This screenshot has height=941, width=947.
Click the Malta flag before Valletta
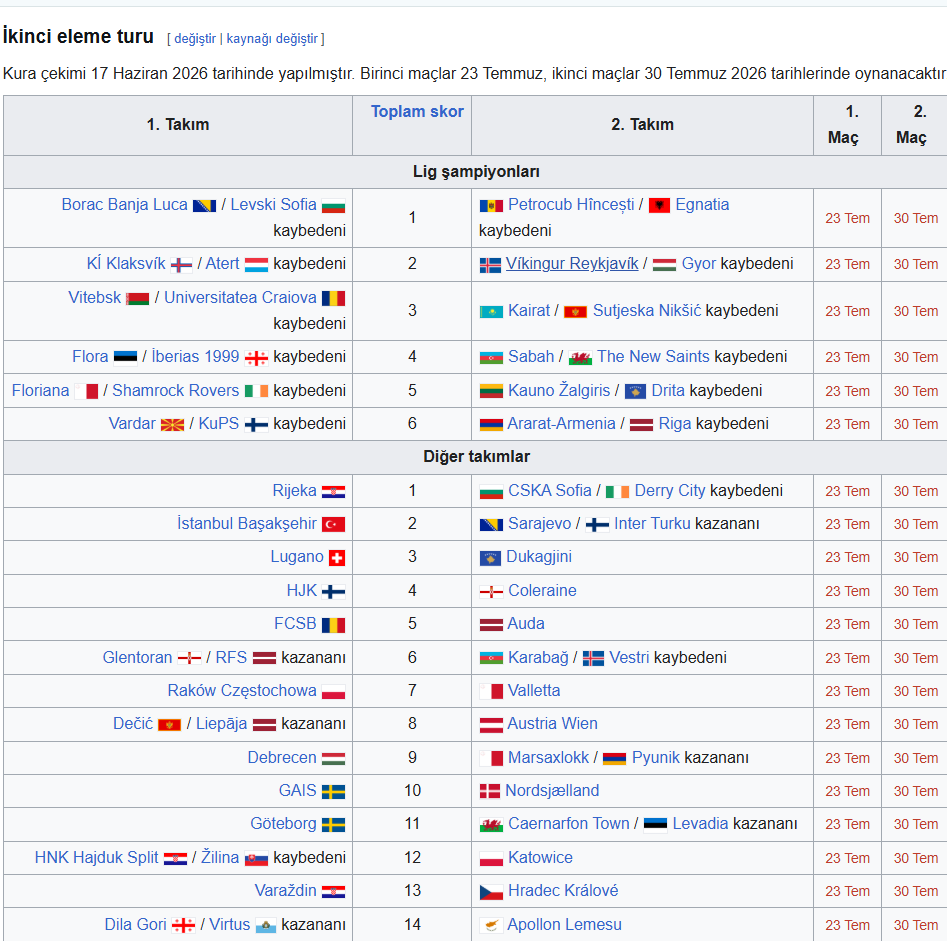(x=491, y=692)
